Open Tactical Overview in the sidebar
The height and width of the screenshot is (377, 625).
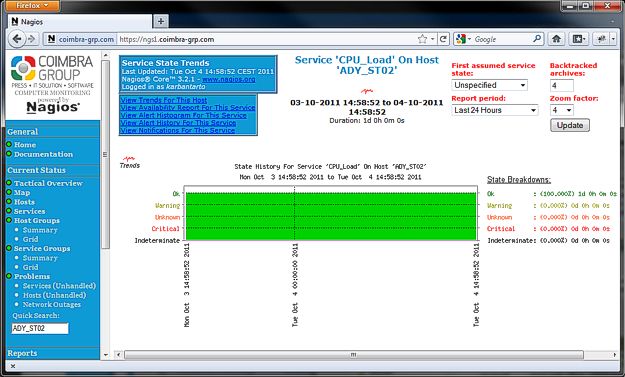click(48, 183)
